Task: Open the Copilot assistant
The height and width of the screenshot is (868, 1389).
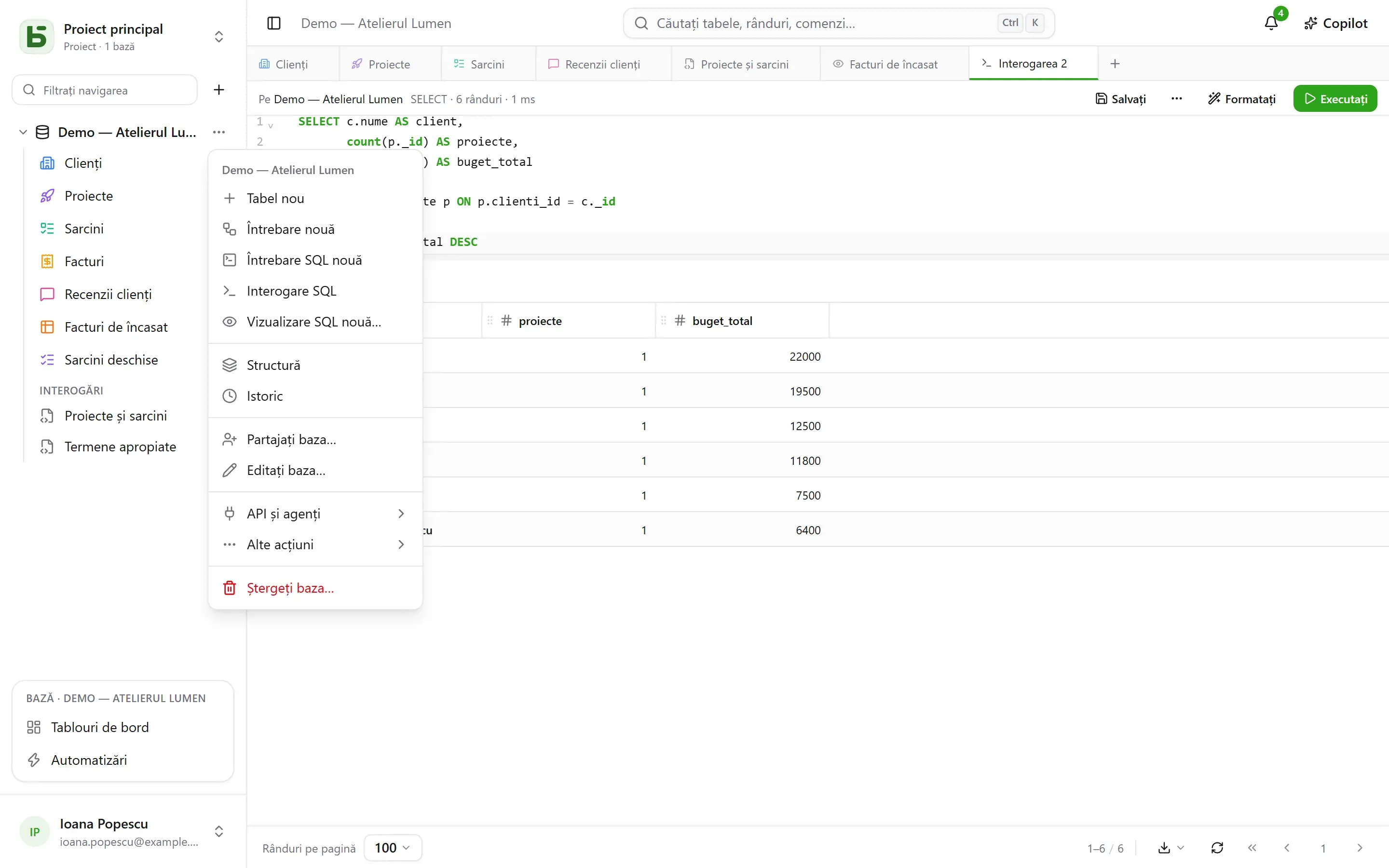Action: point(1335,23)
